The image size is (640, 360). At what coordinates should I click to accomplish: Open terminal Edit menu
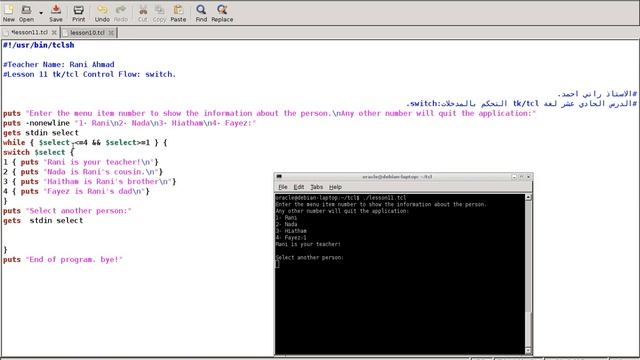click(299, 187)
